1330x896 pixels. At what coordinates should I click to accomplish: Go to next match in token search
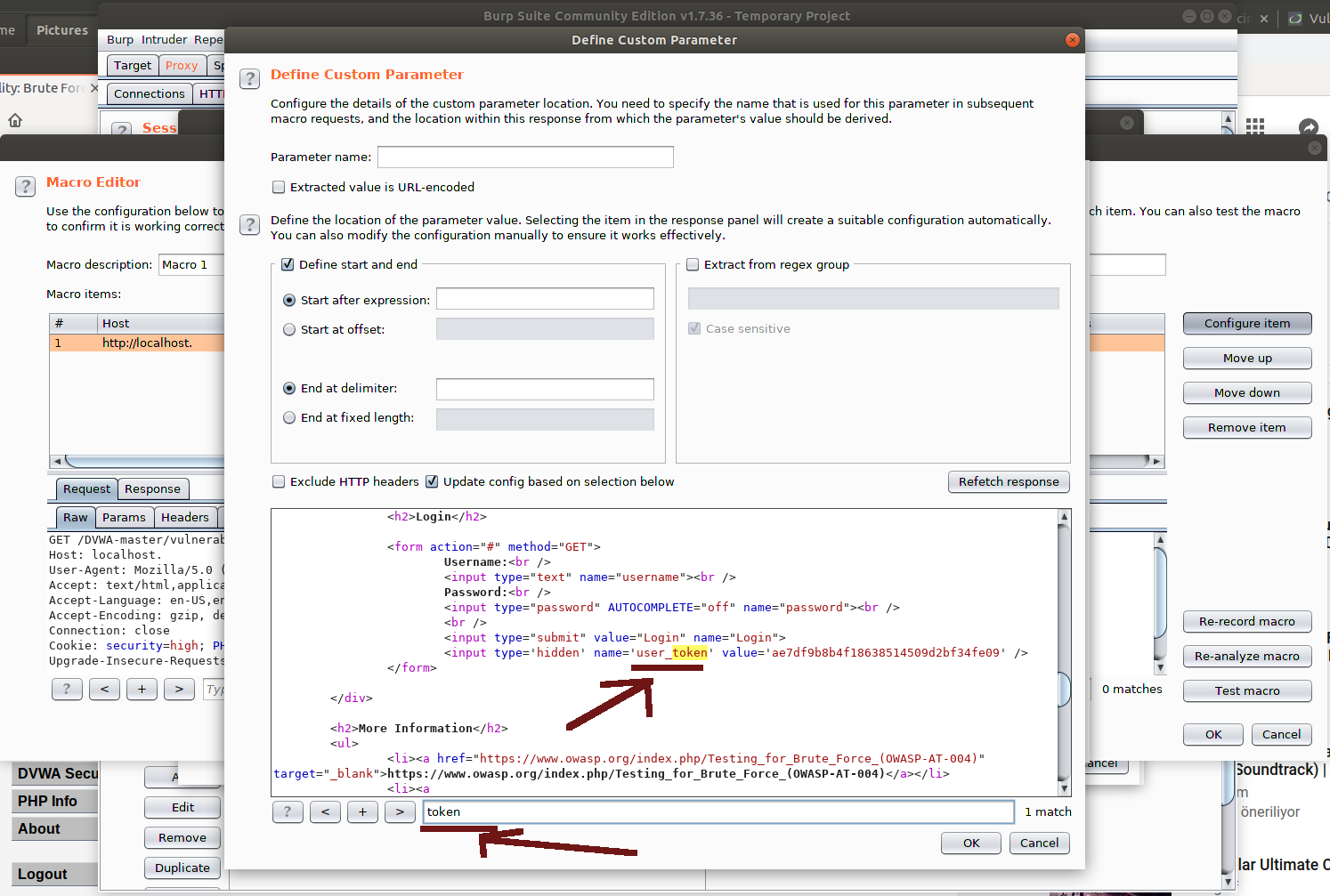(400, 811)
